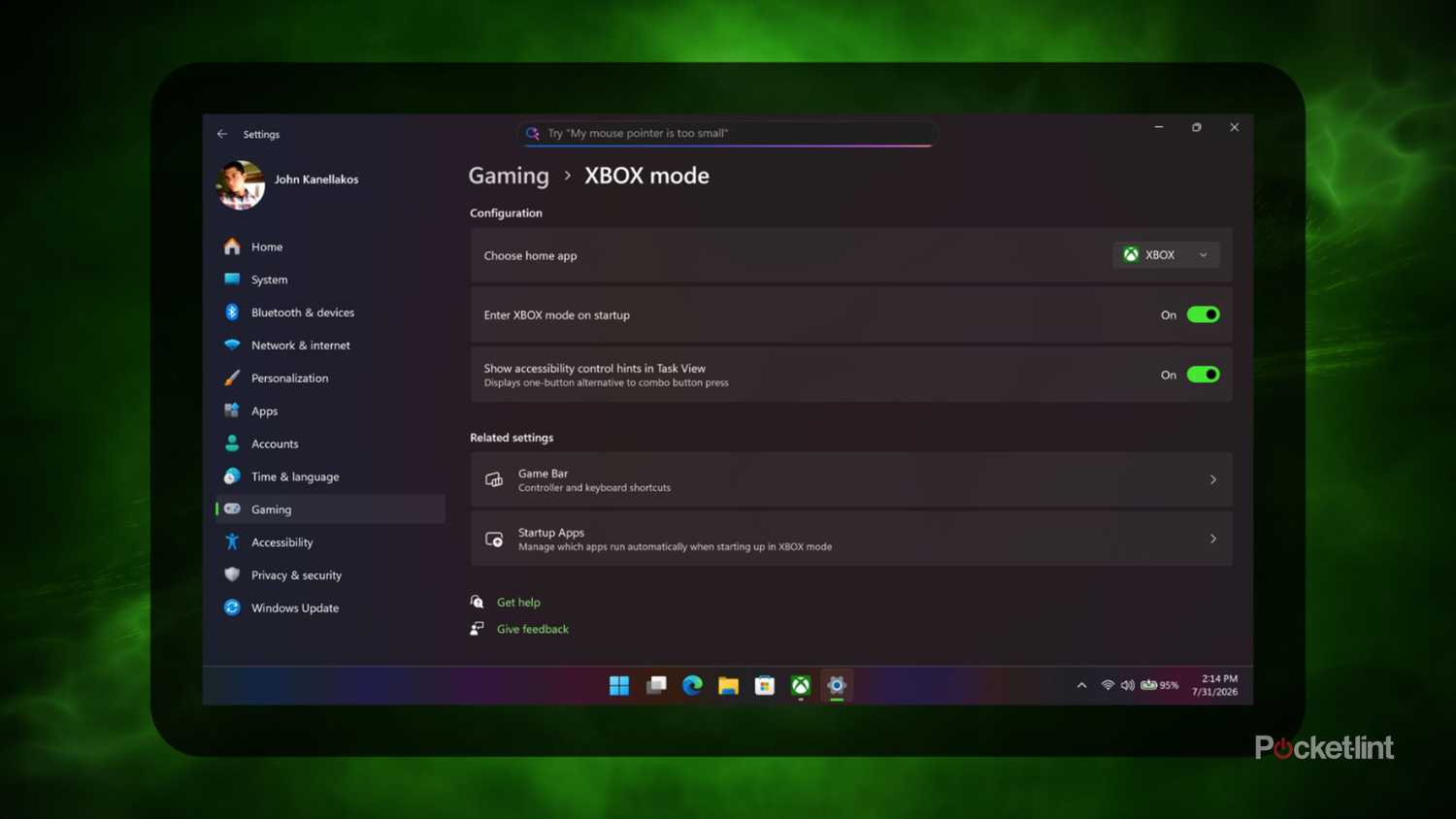This screenshot has height=819, width=1456.
Task: Click the Wi-Fi tray icon
Action: [x=1108, y=685]
